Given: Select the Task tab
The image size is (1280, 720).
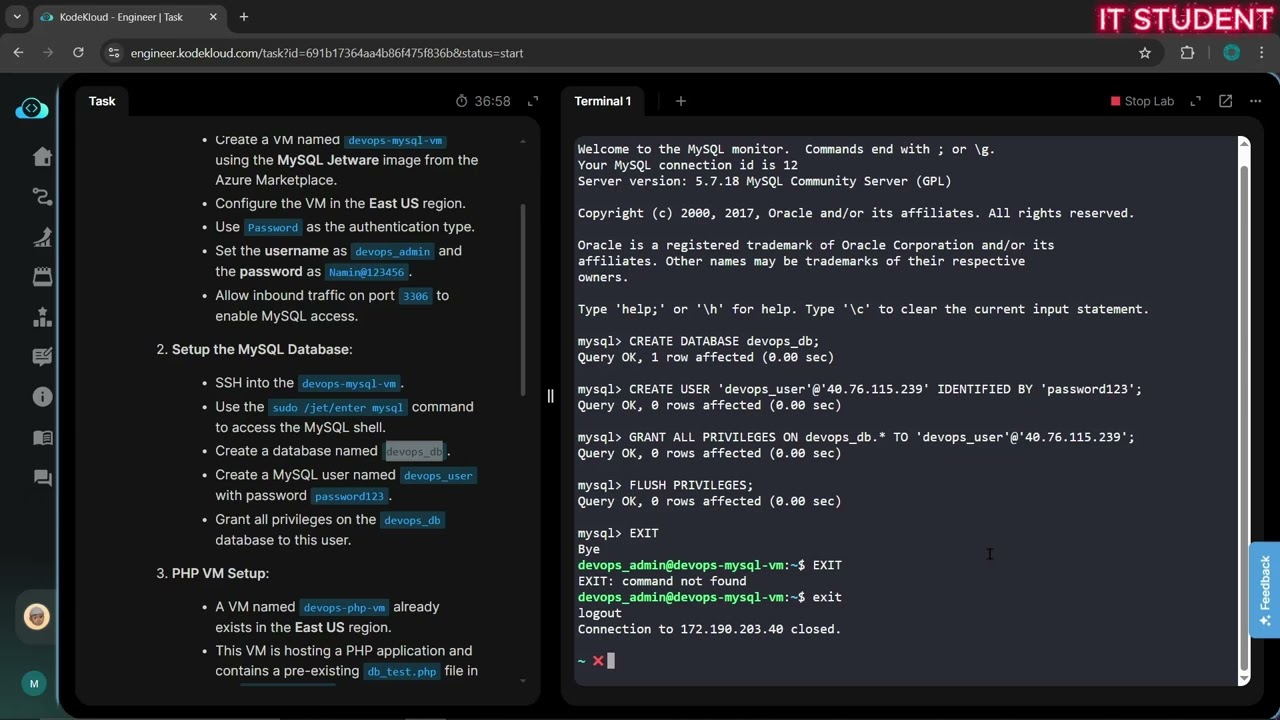Looking at the screenshot, I should coord(102,101).
